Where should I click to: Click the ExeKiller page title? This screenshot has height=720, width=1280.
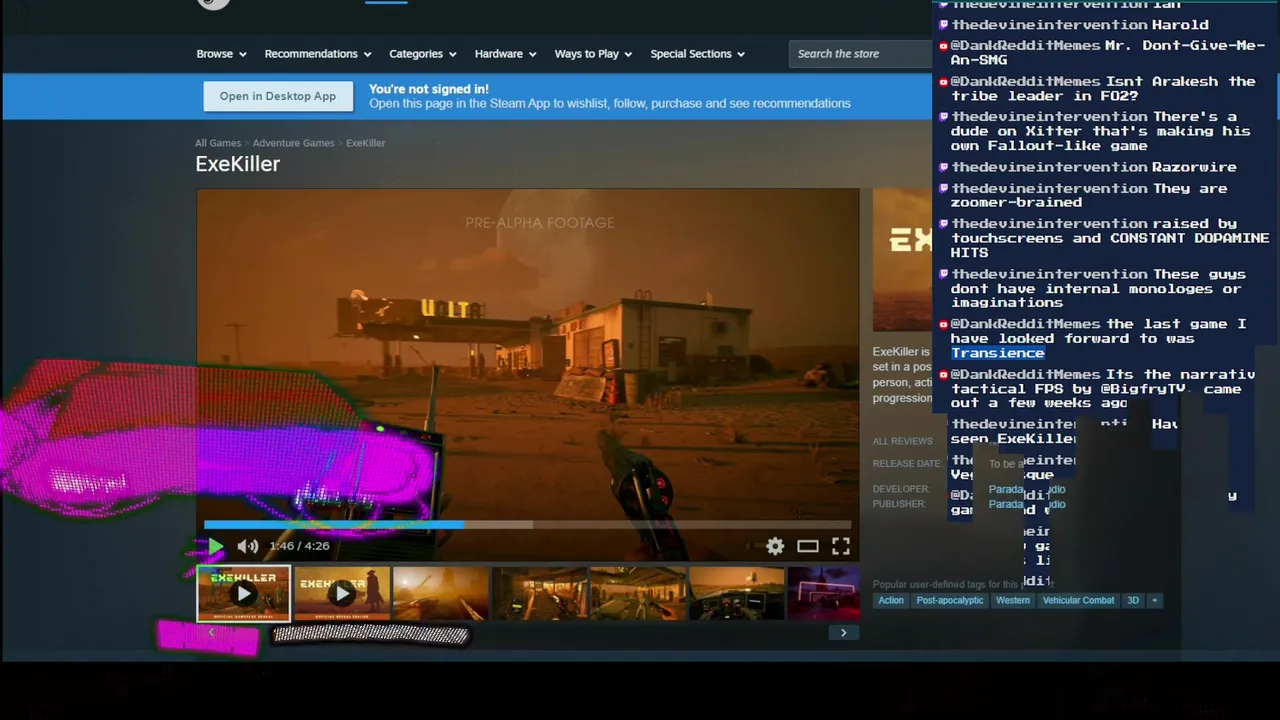[x=238, y=164]
